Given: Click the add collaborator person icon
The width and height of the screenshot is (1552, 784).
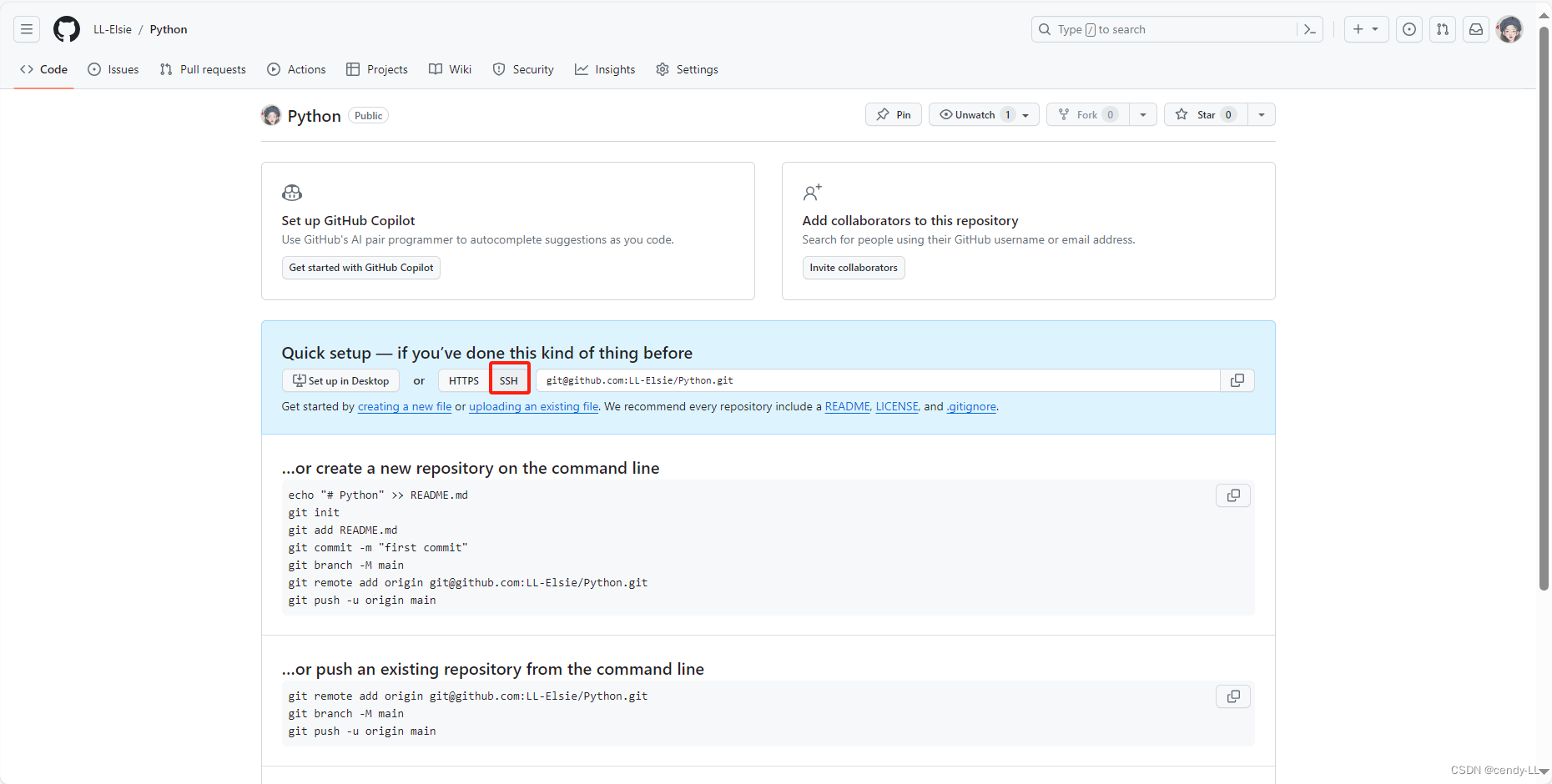Looking at the screenshot, I should 813,193.
